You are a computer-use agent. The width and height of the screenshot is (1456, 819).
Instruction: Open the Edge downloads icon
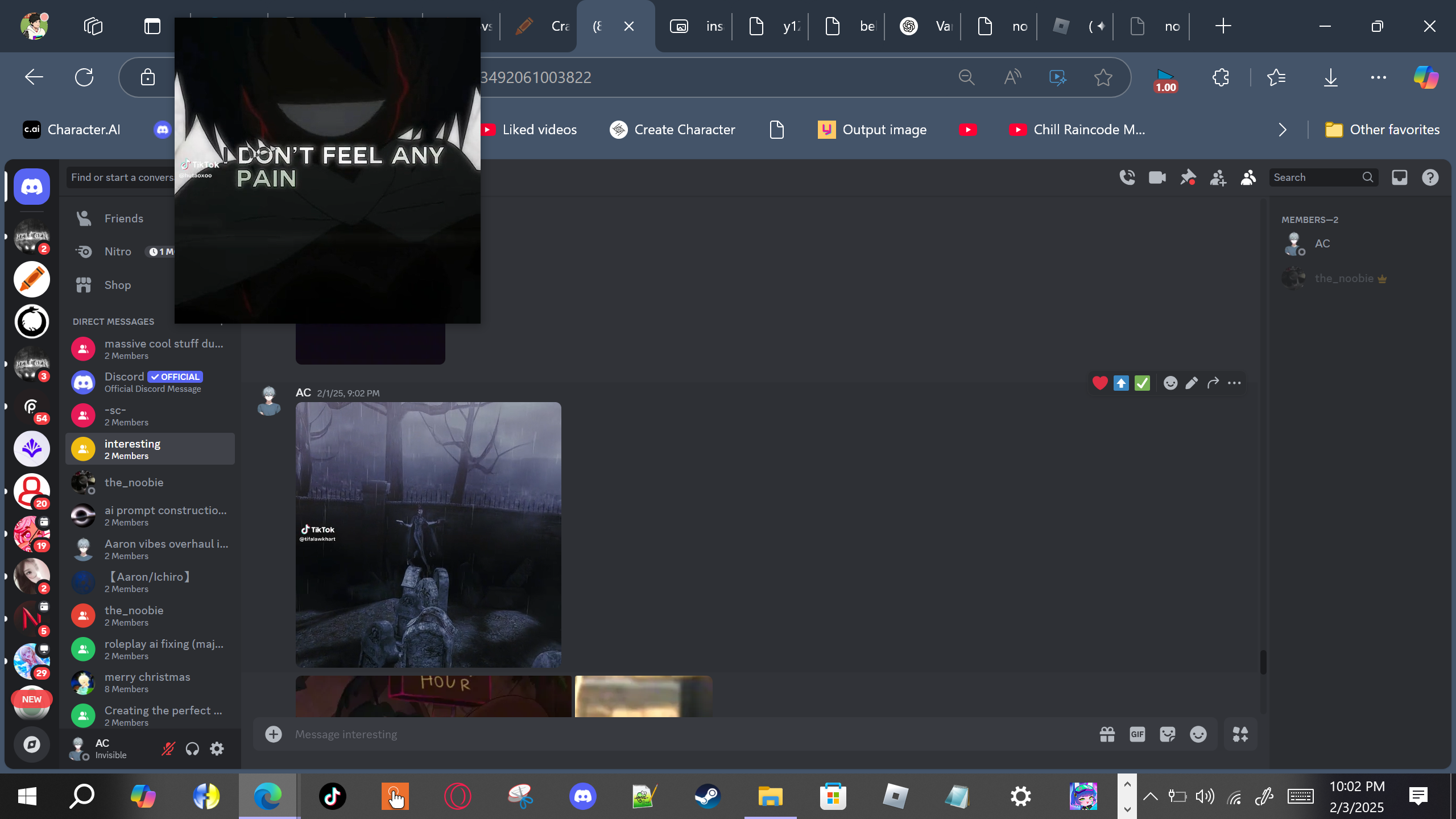click(x=1331, y=77)
